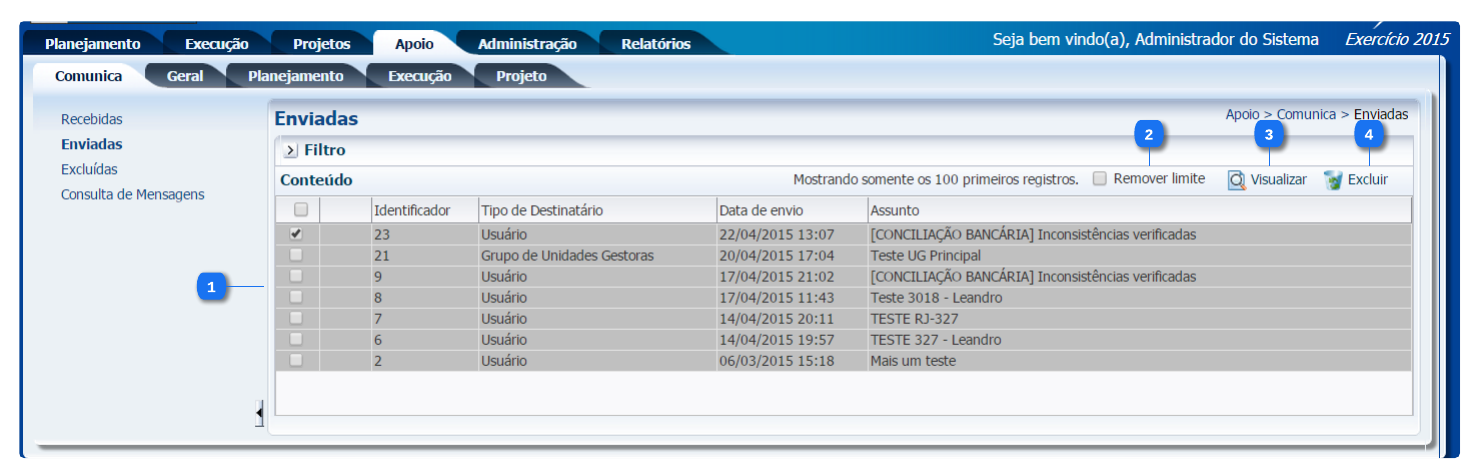This screenshot has width=1471, height=465.
Task: Switch to the Relatórios main tab
Action: click(655, 44)
